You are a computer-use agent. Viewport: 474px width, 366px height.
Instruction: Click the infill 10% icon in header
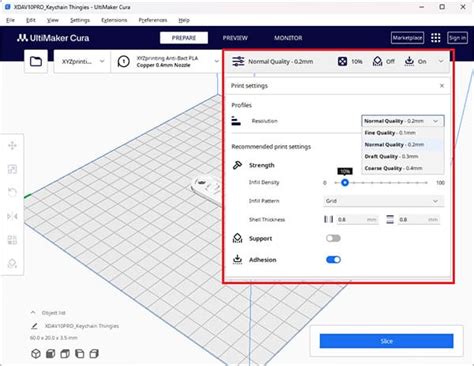click(342, 61)
